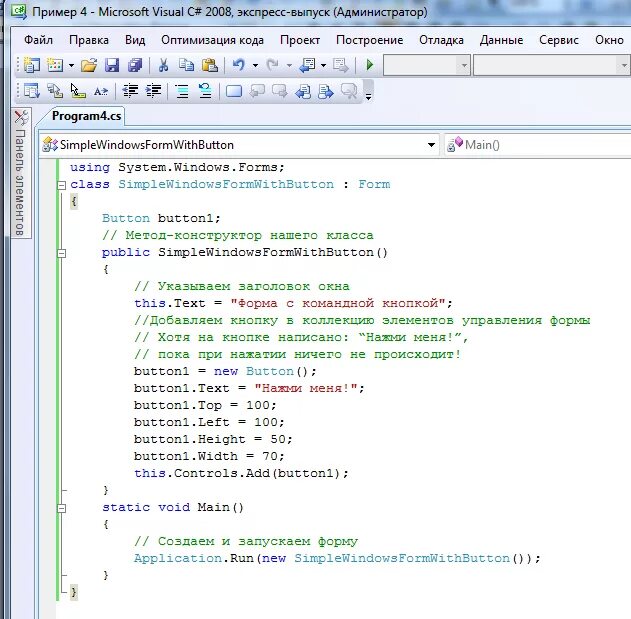Click the Navigate Backward icon
This screenshot has width=631, height=619.
[x=307, y=65]
